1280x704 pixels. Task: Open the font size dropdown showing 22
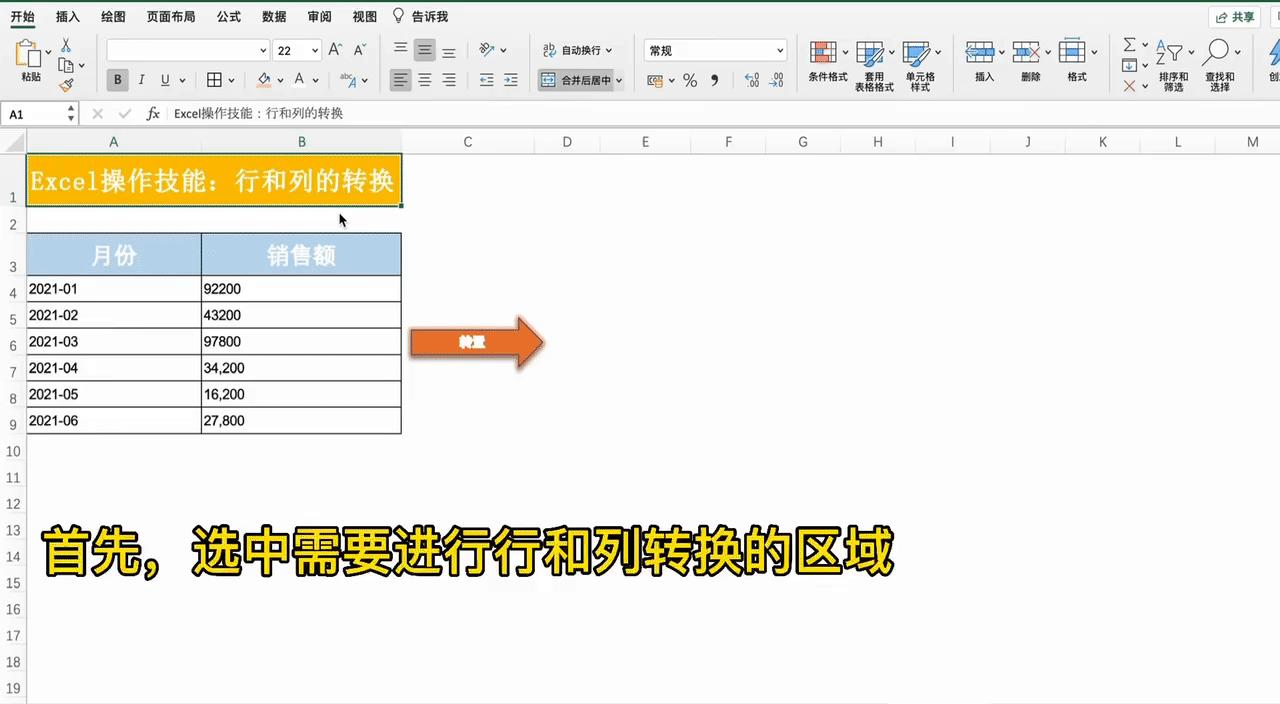[x=294, y=49]
